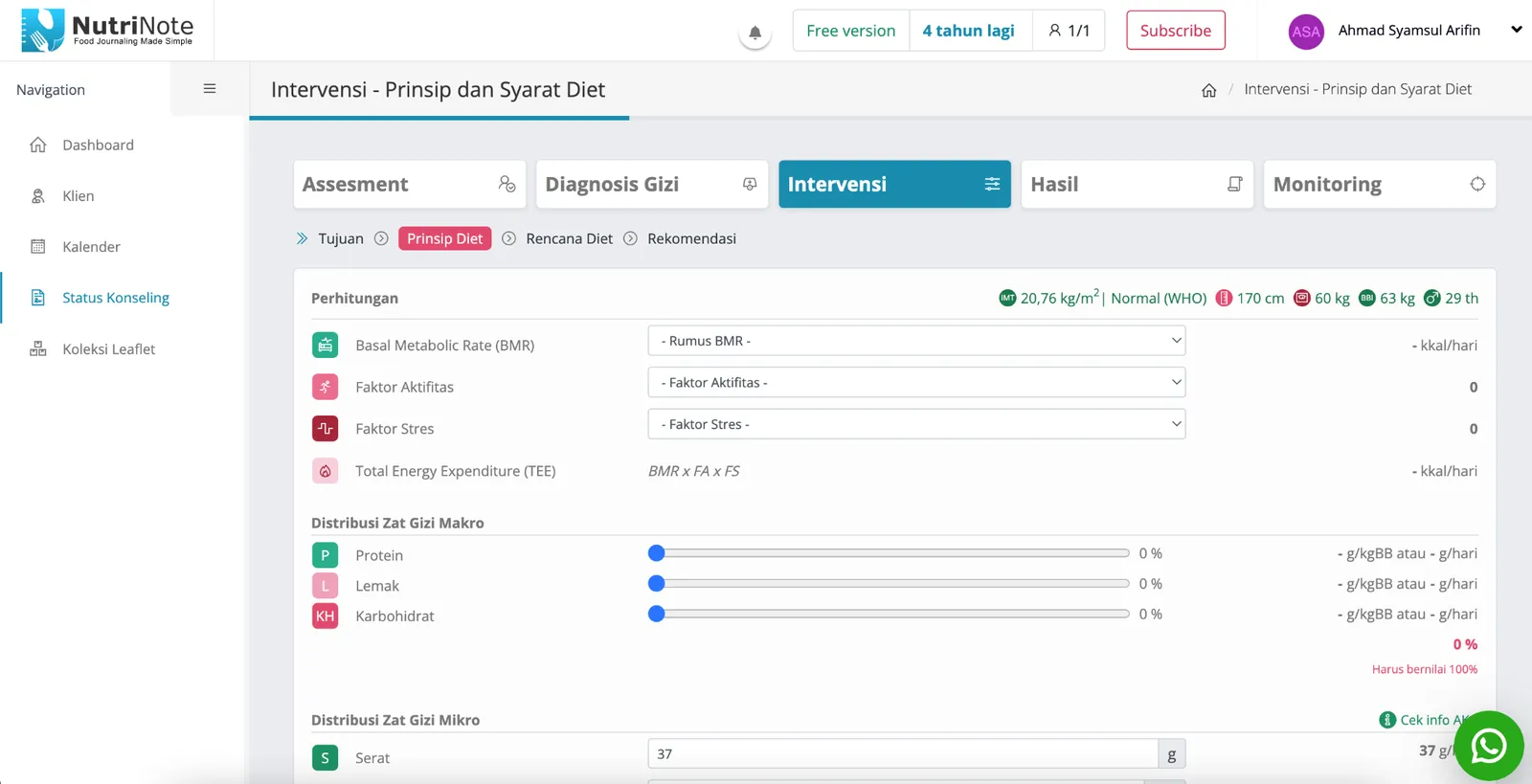Image resolution: width=1532 pixels, height=784 pixels.
Task: Open the Hasil tab
Action: (x=1137, y=184)
